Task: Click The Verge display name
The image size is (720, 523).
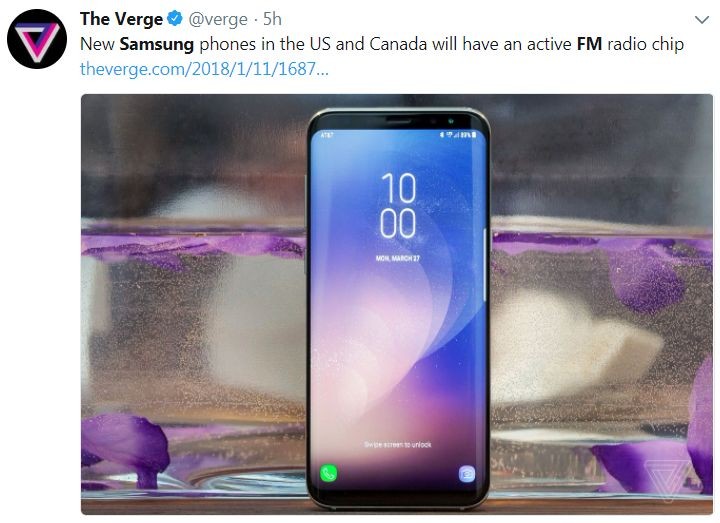Action: (121, 19)
